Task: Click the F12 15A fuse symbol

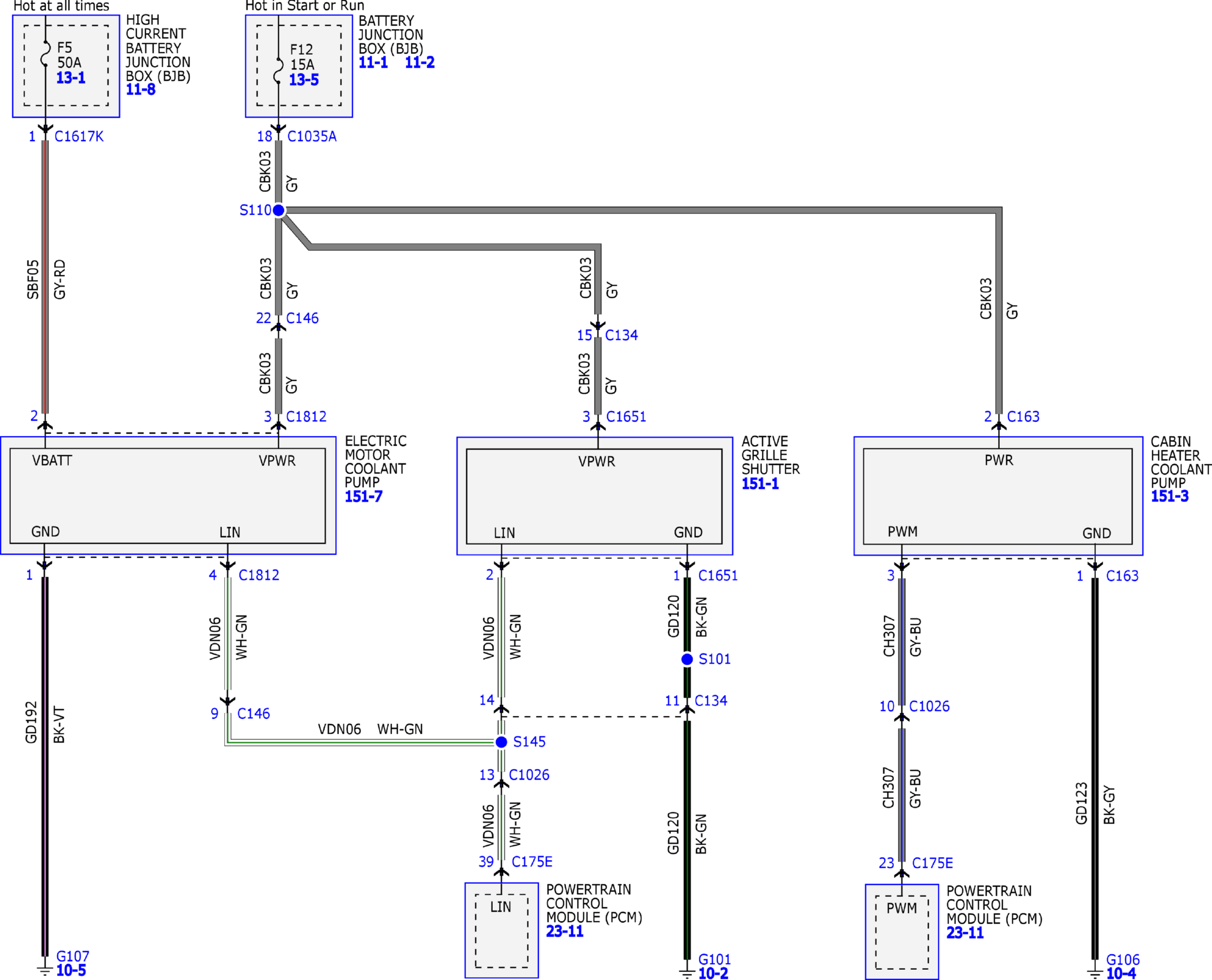Action: click(x=278, y=71)
